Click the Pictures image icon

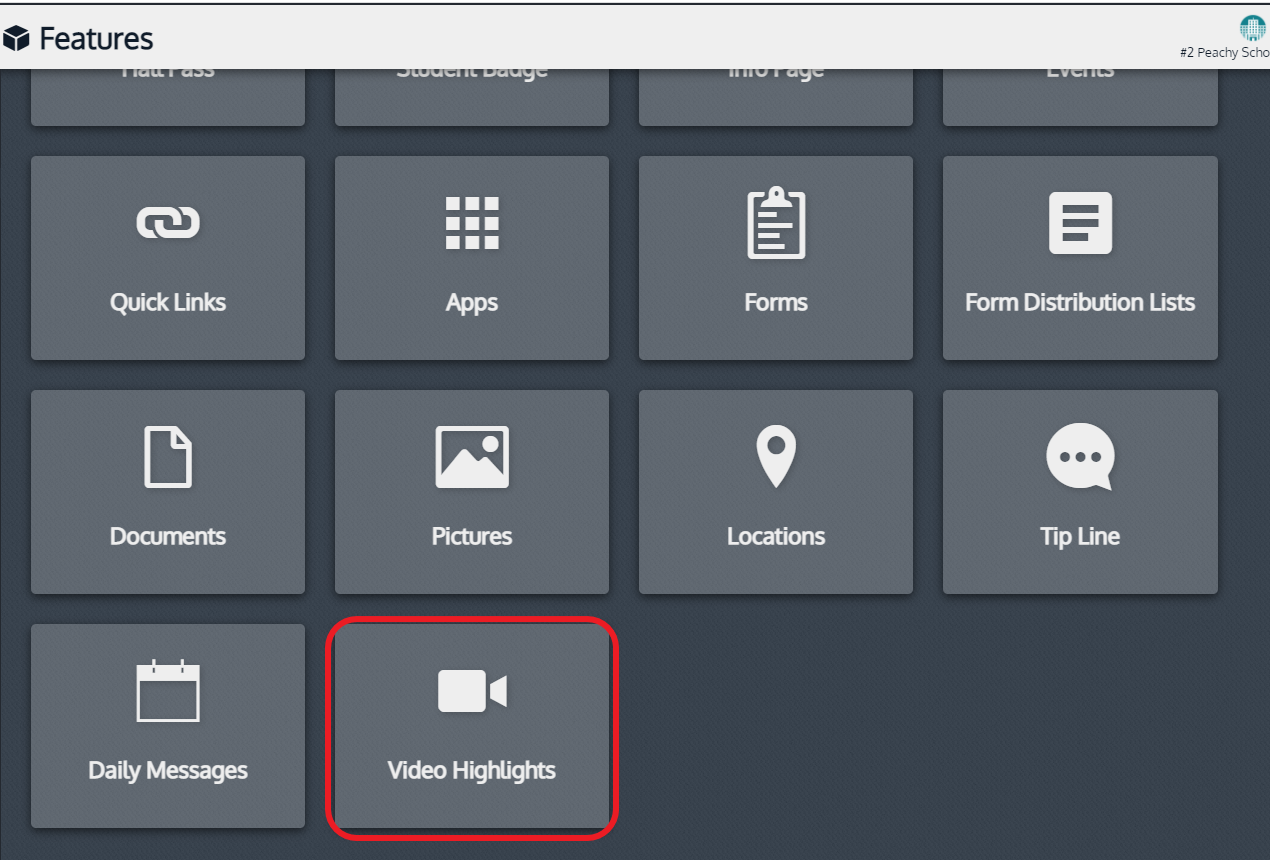pyautogui.click(x=472, y=457)
